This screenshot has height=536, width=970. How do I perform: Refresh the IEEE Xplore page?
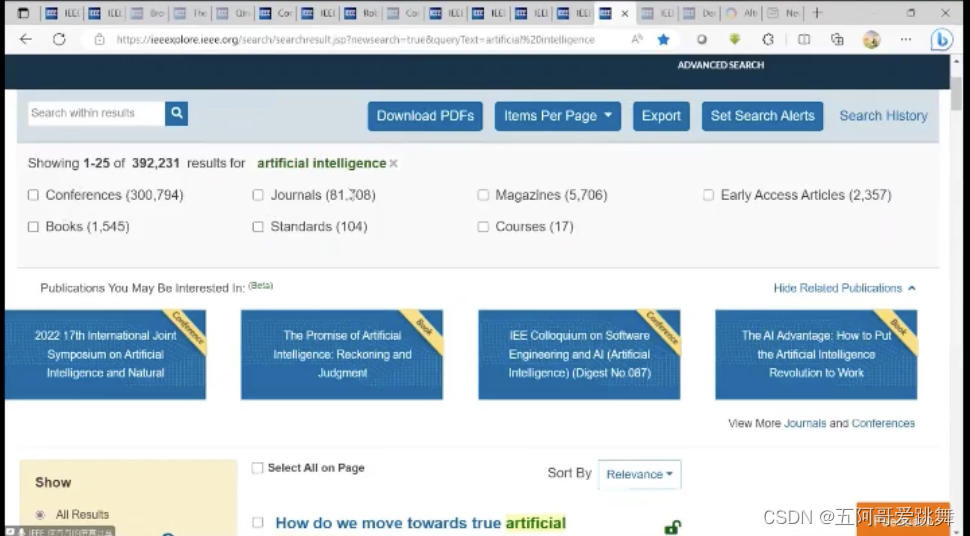pos(59,40)
